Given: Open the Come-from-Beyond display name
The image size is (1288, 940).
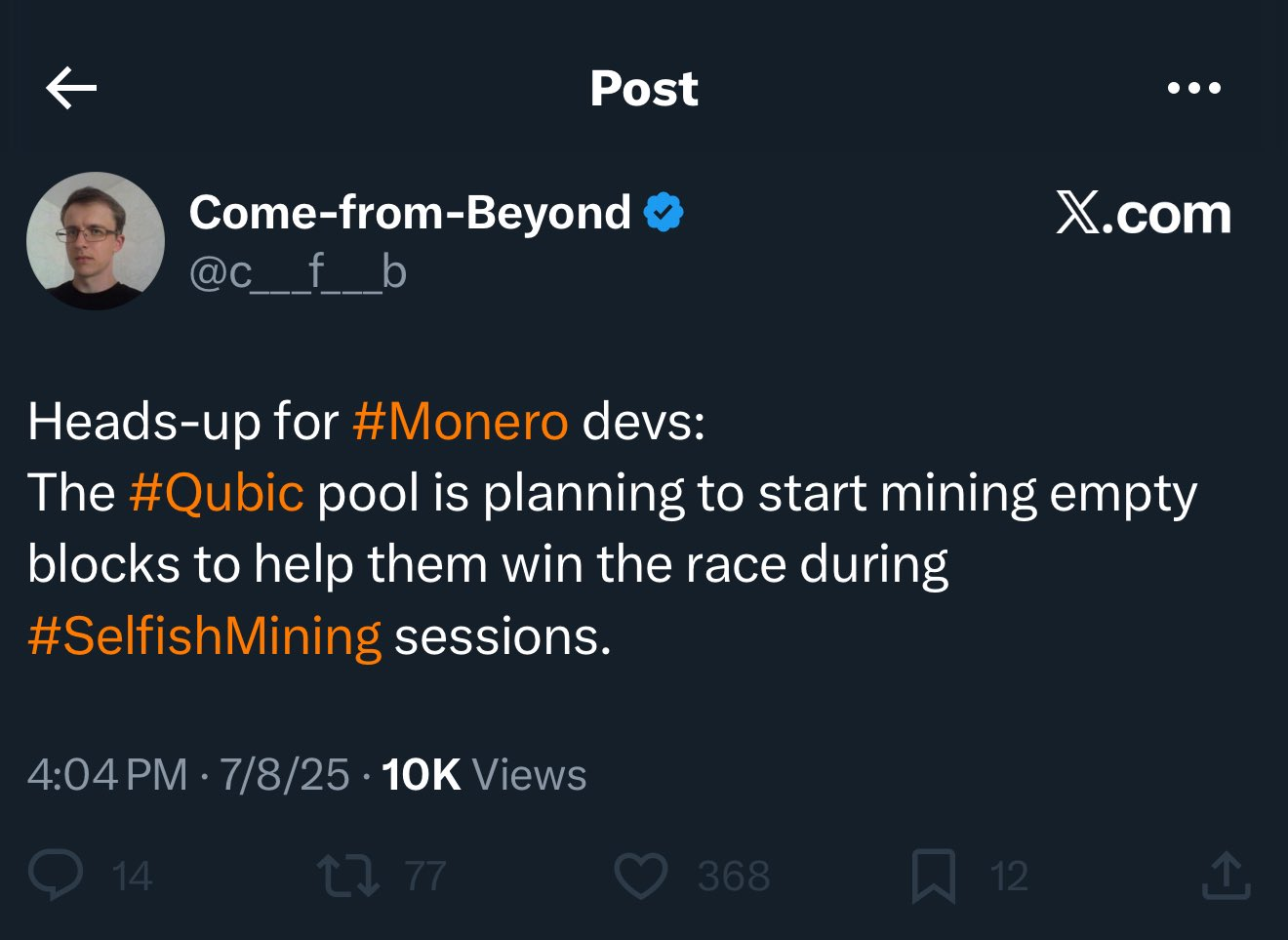Looking at the screenshot, I should point(410,212).
